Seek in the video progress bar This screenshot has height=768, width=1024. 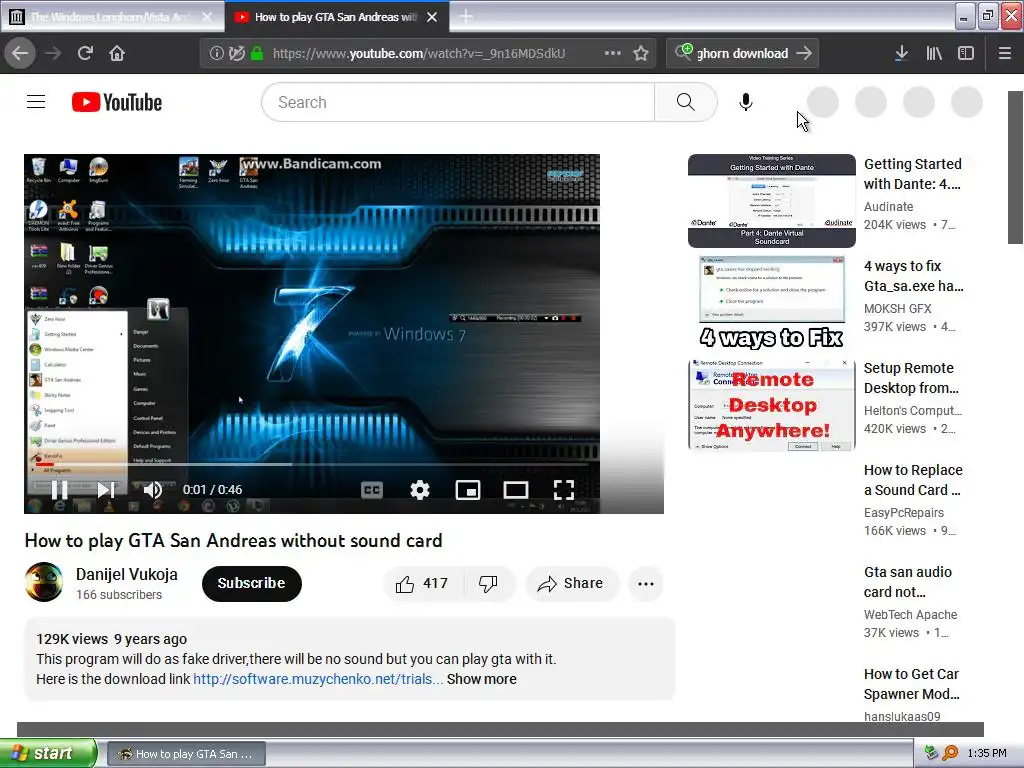coord(312,464)
